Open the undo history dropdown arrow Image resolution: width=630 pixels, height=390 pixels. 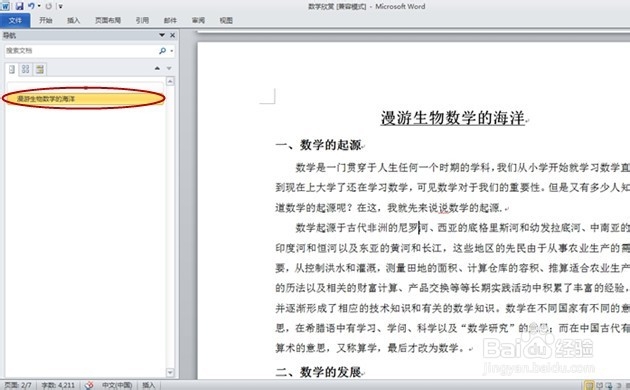39,6
